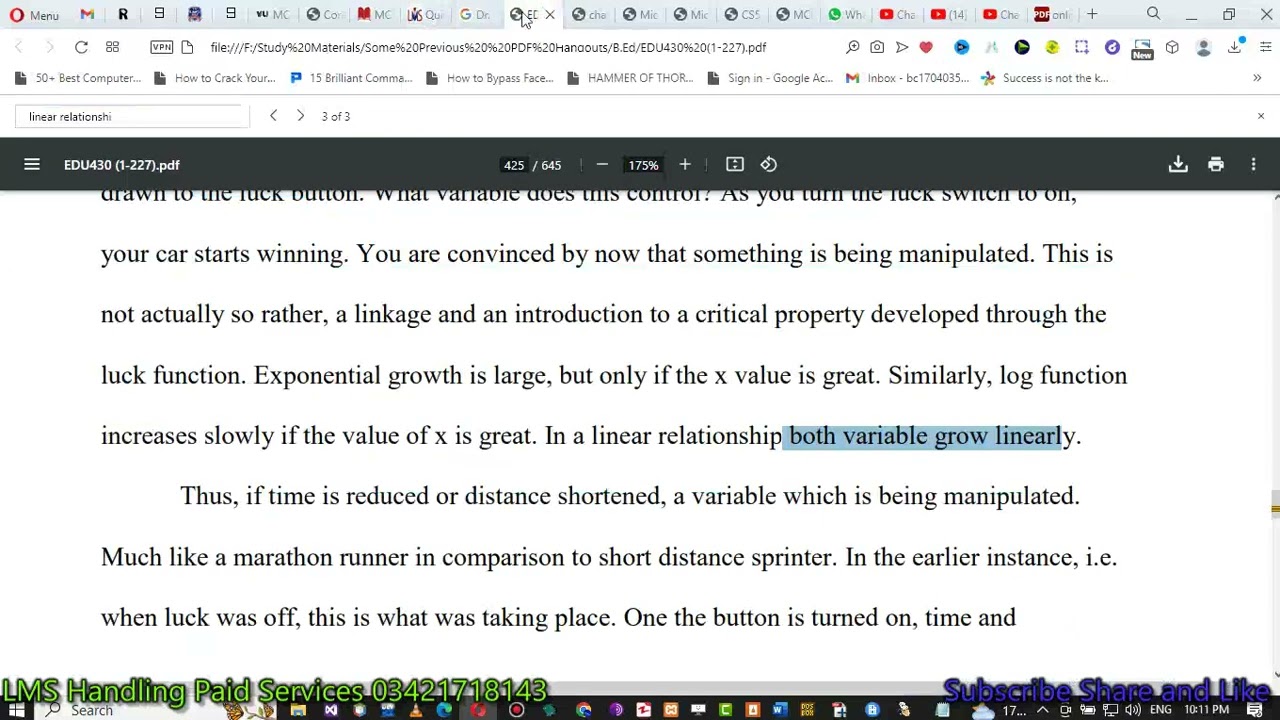Open 'Success is not the k...' bookmark
1280x720 pixels.
tap(1045, 78)
